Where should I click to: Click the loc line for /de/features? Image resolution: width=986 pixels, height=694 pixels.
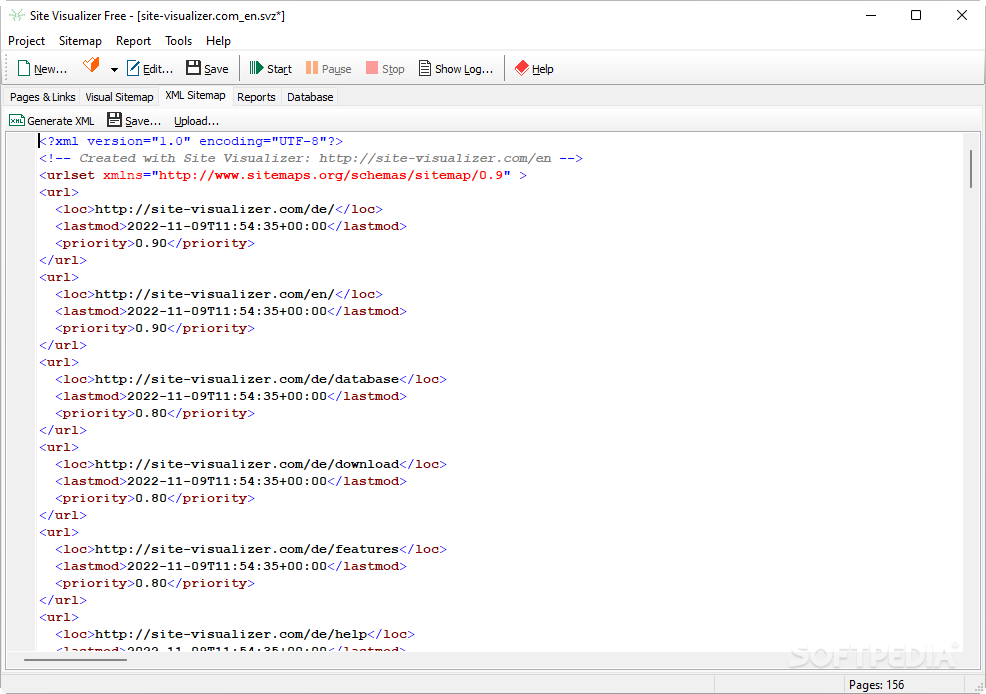tap(251, 549)
